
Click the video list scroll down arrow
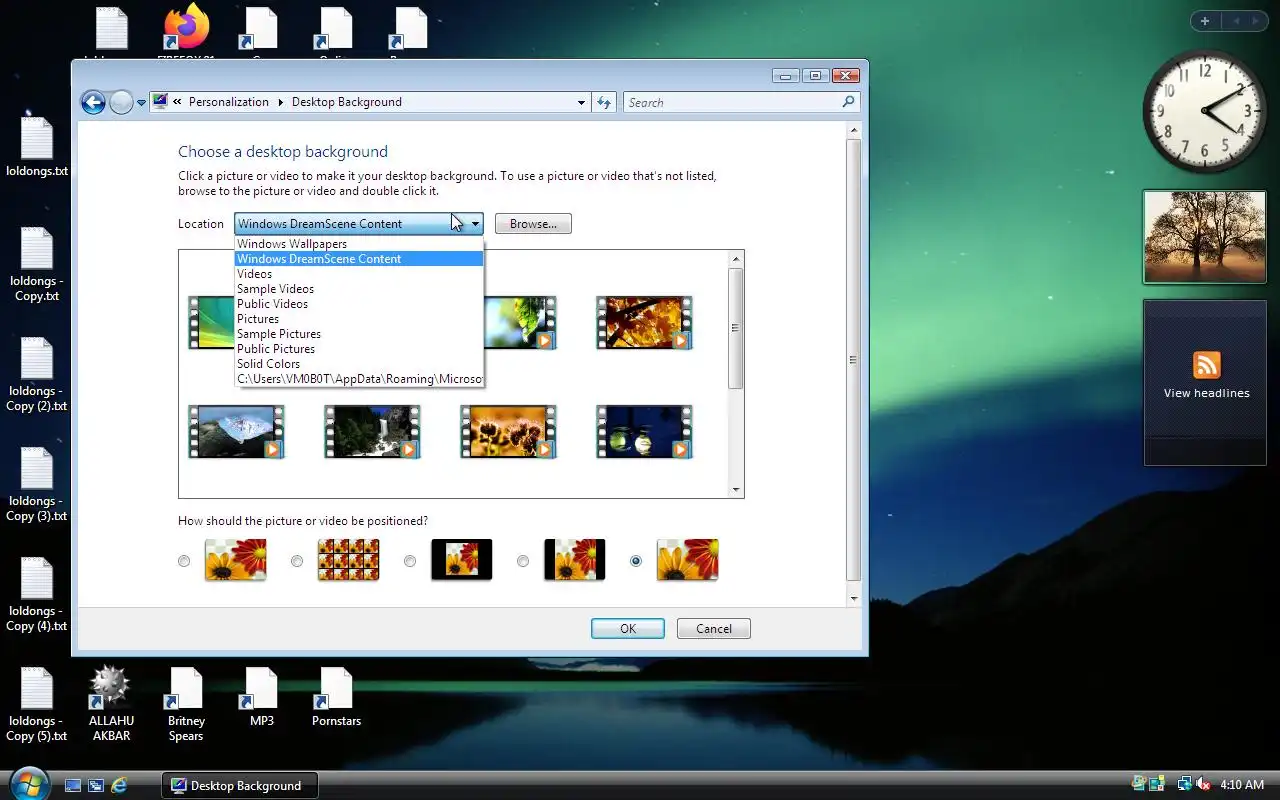click(x=736, y=490)
